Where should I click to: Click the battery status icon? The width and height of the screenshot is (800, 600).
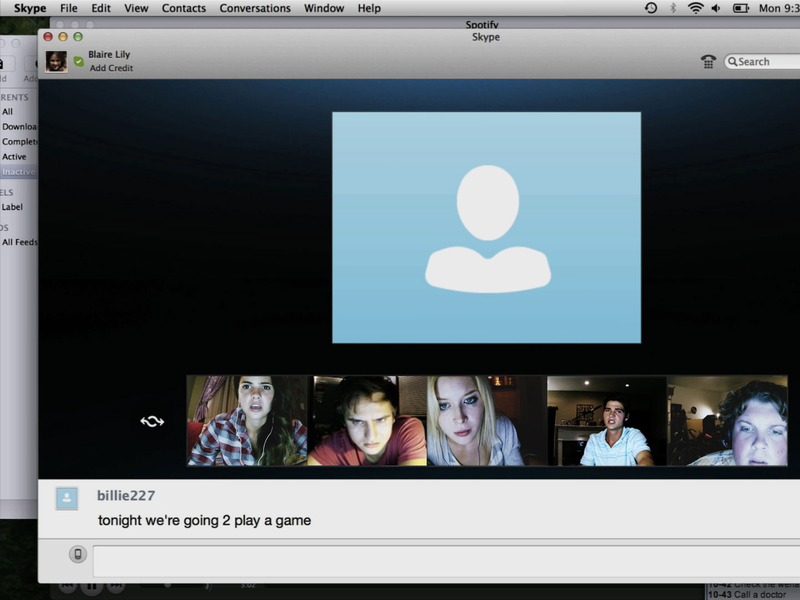tap(741, 8)
